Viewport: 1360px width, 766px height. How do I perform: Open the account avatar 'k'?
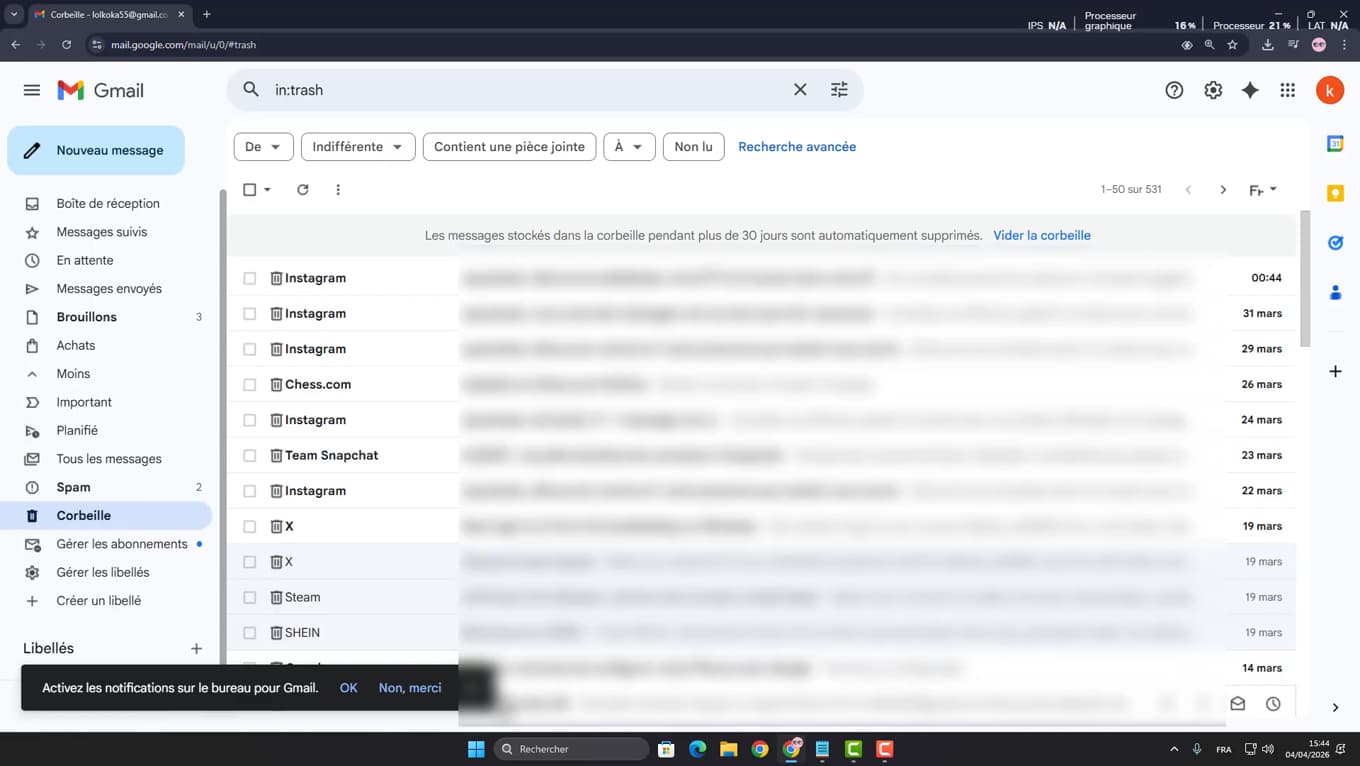(1329, 90)
